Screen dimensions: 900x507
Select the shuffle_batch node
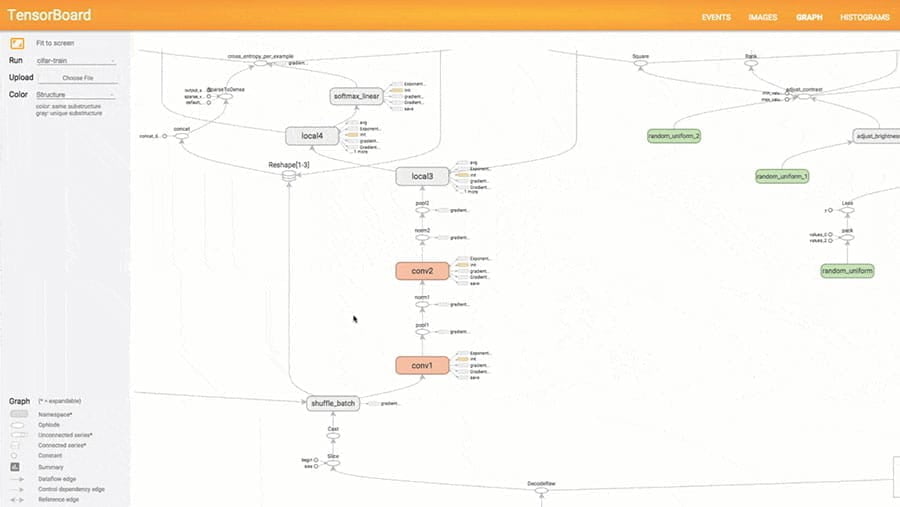click(x=331, y=403)
